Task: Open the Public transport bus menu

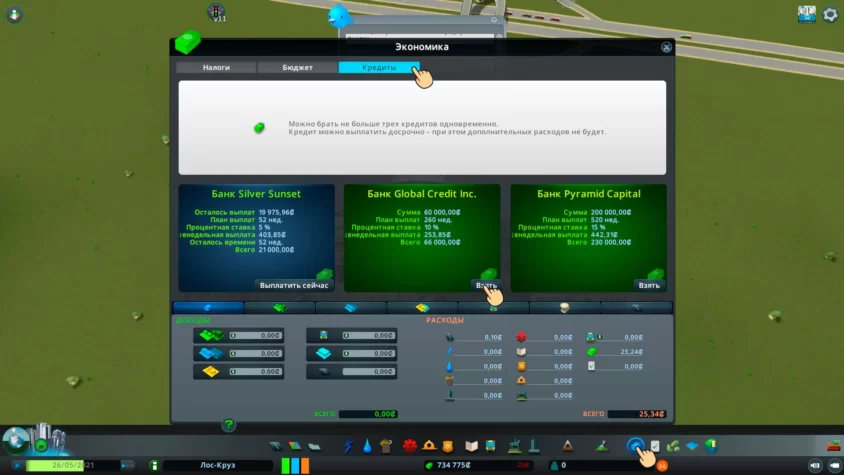Action: coord(490,446)
